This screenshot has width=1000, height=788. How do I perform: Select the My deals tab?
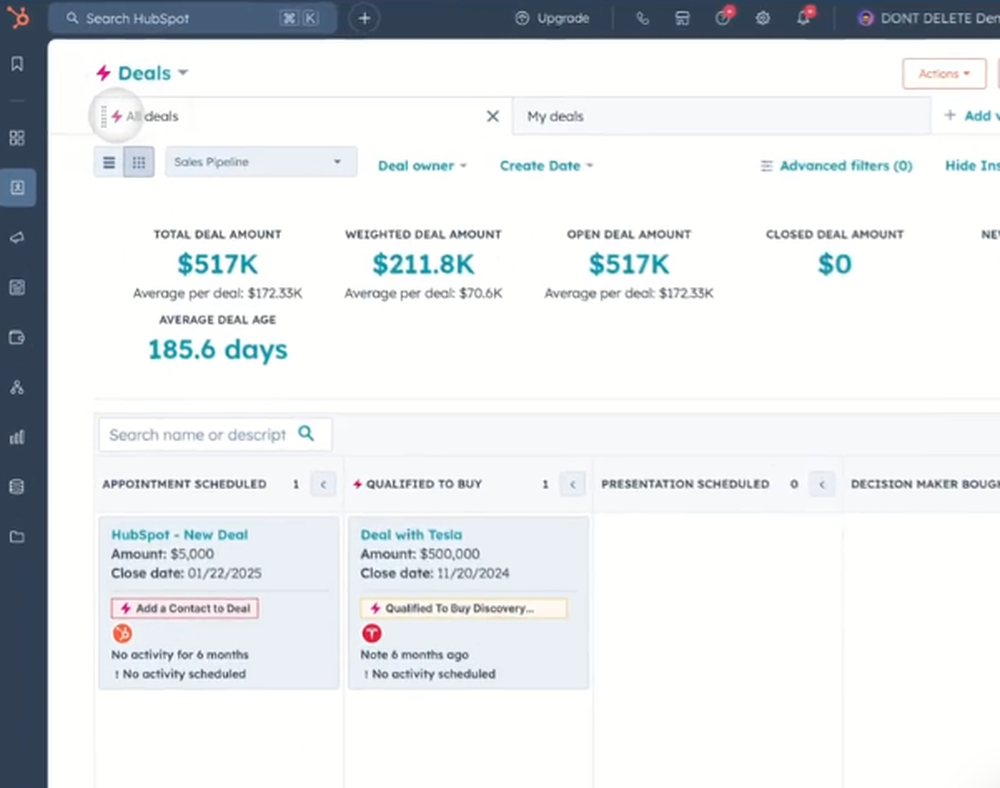pyautogui.click(x=721, y=117)
